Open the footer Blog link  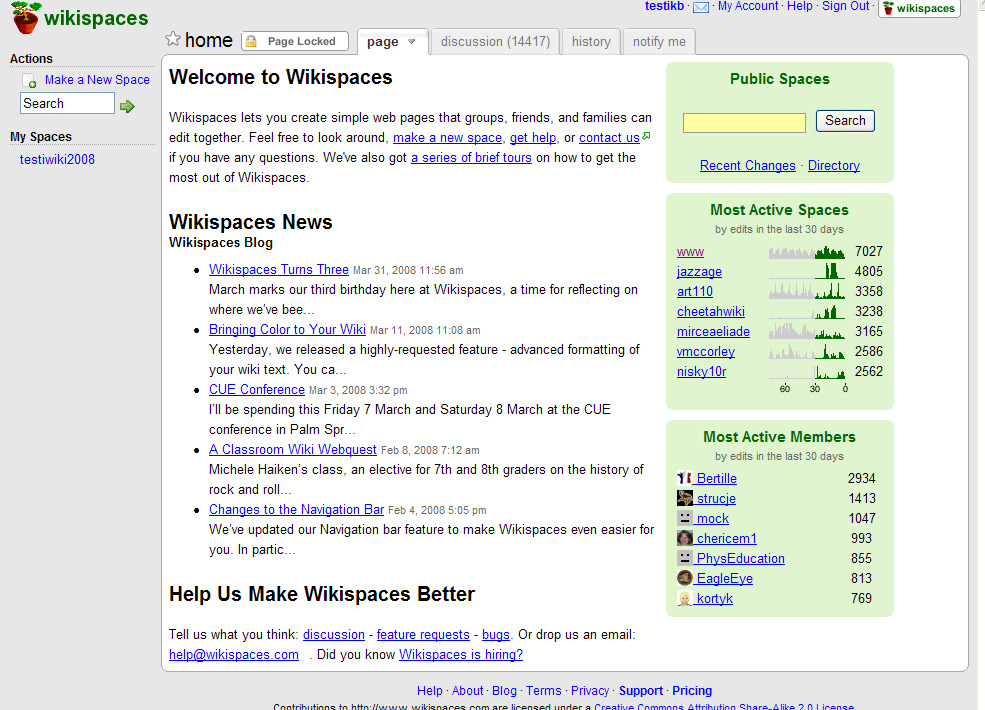tap(504, 691)
